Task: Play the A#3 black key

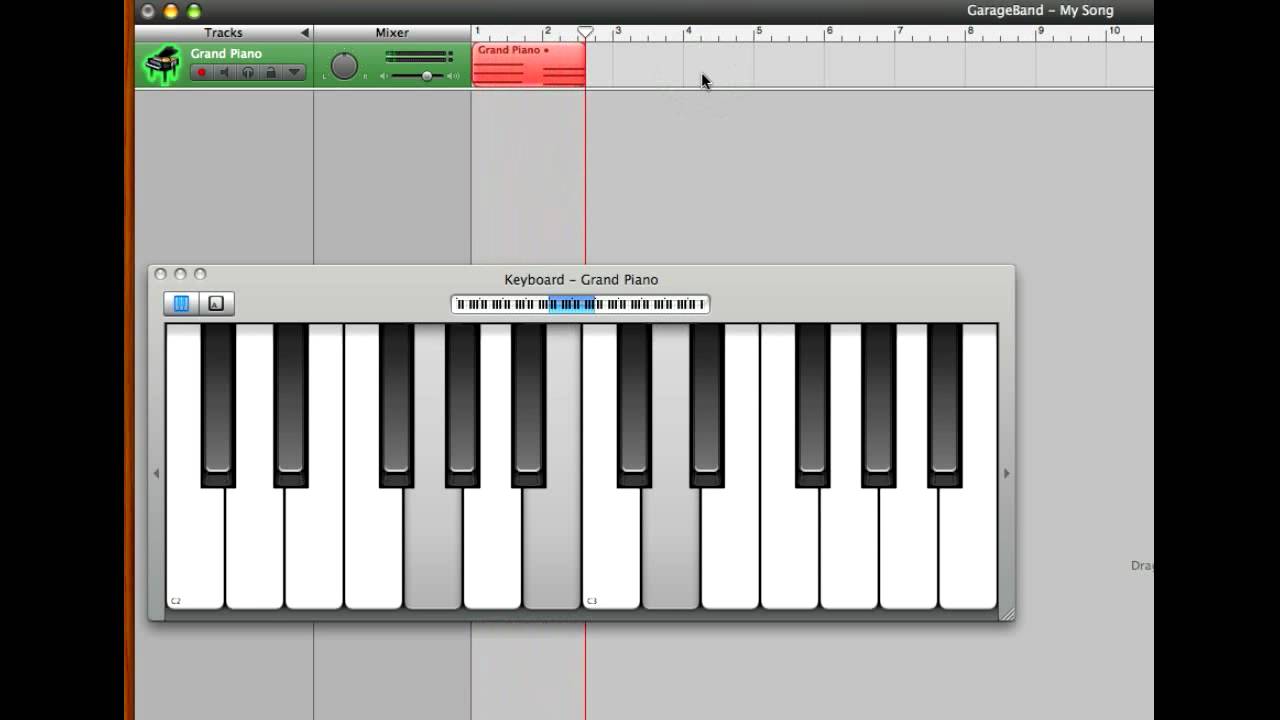Action: (x=945, y=405)
